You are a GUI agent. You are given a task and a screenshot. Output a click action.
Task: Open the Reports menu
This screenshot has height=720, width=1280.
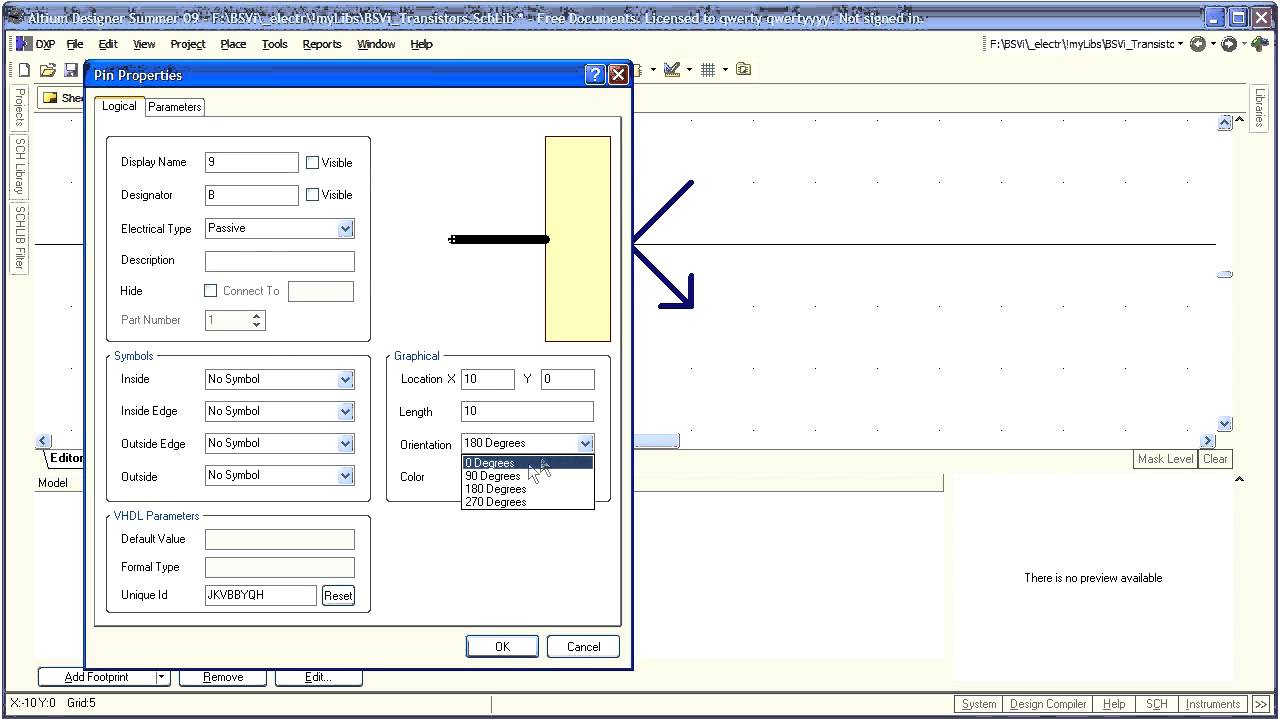(322, 44)
